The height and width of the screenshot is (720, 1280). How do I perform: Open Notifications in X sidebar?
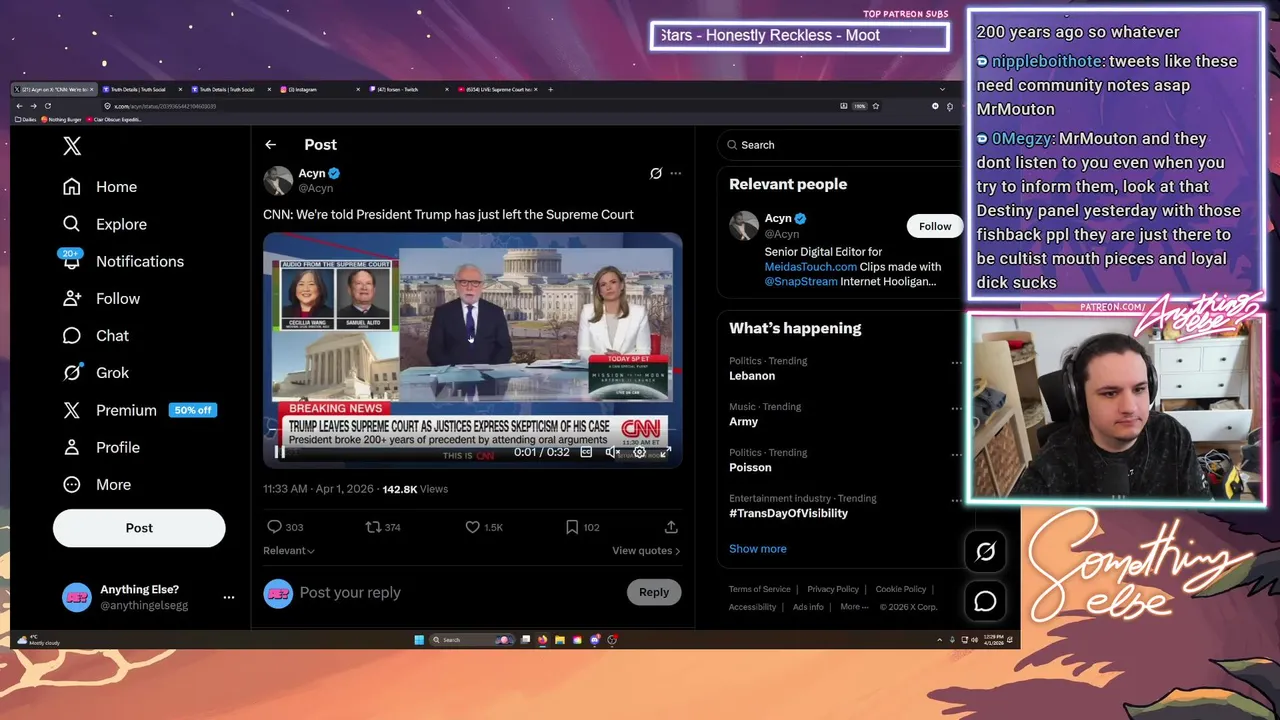point(123,261)
